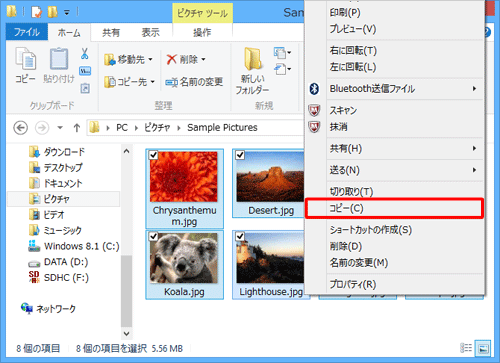Open the ファイル tab

coord(27,32)
